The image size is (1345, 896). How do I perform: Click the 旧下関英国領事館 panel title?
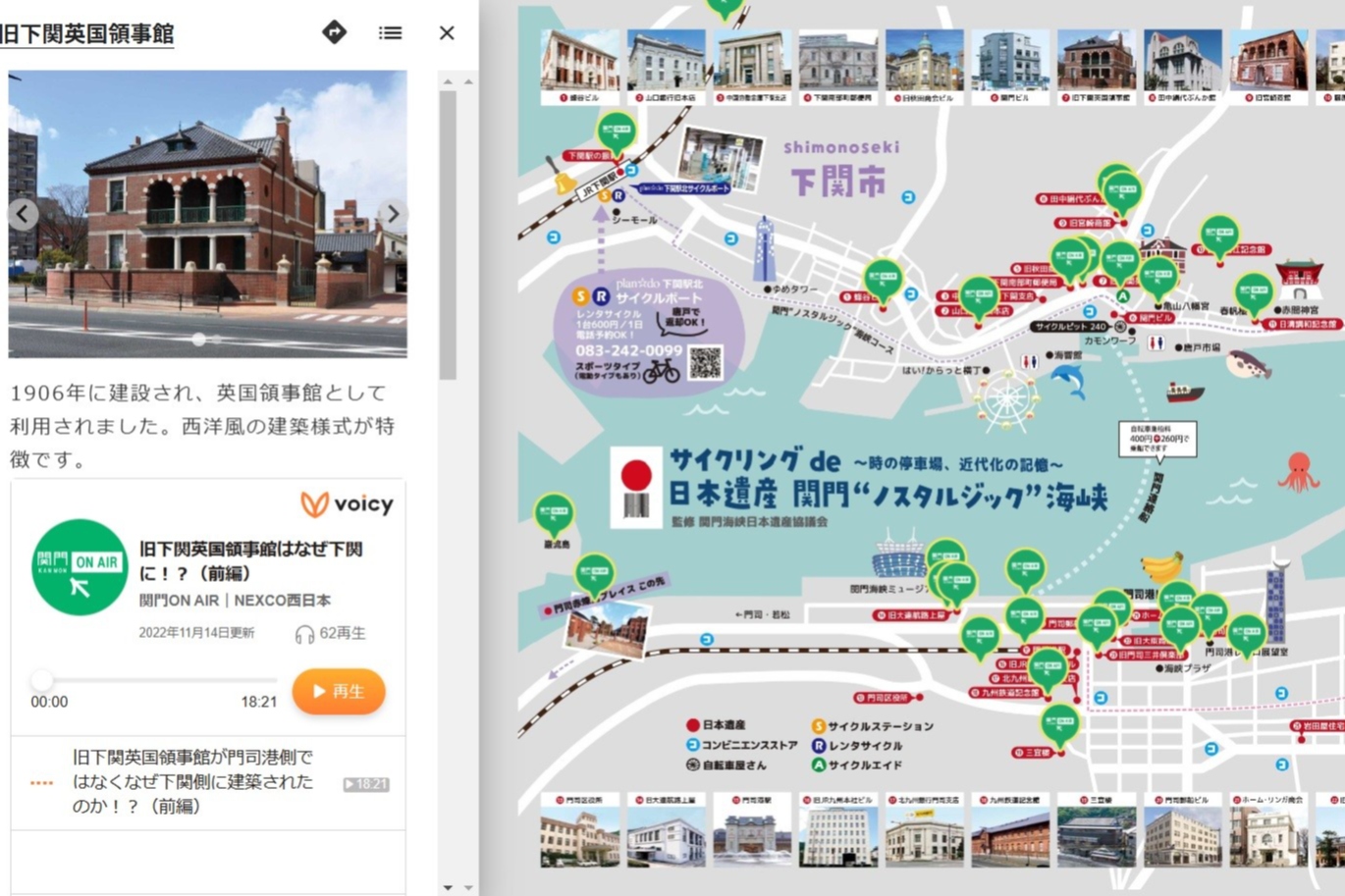pos(86,33)
